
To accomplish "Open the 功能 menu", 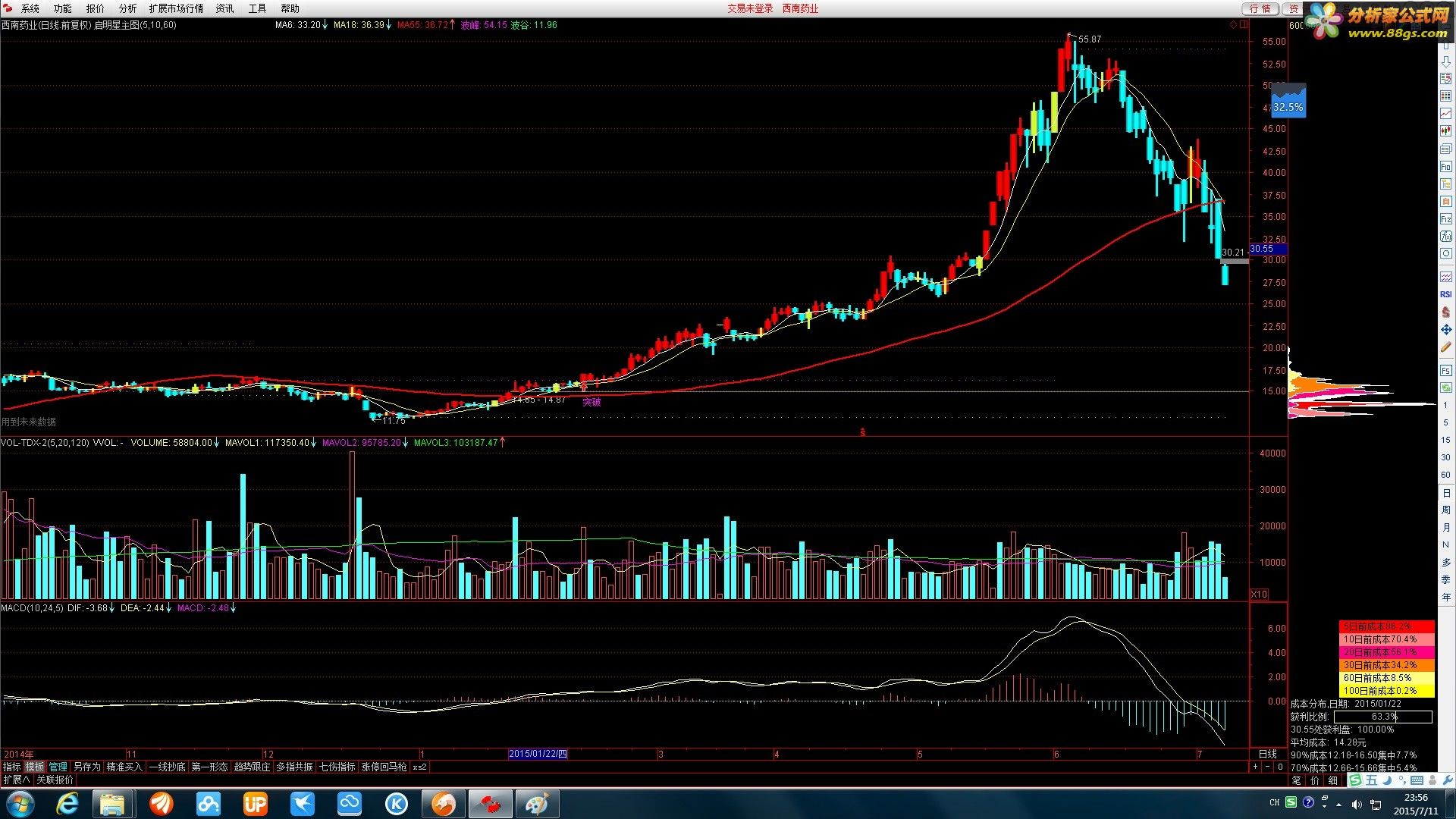I will click(x=62, y=8).
